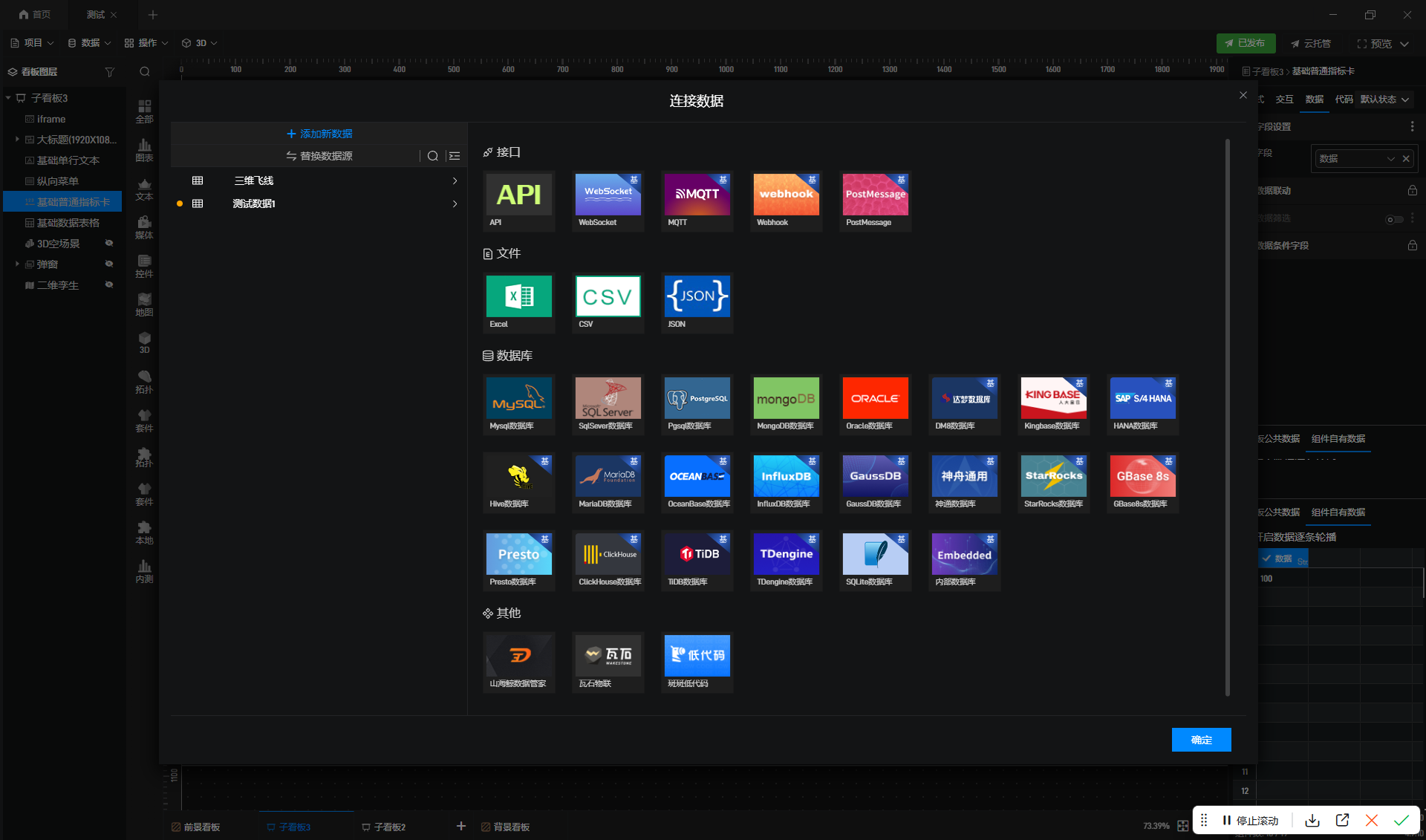The image size is (1426, 840).
Task: Open the 项目 menu
Action: point(32,43)
